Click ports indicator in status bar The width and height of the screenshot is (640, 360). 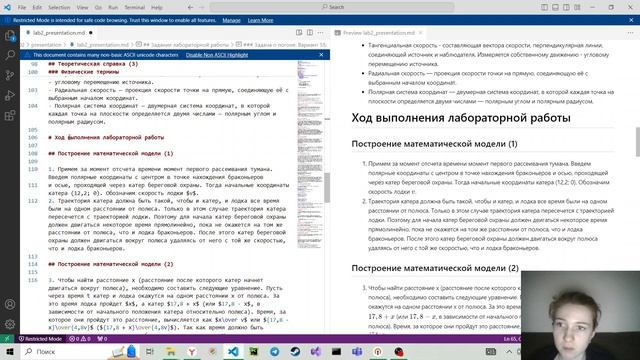(x=102, y=339)
